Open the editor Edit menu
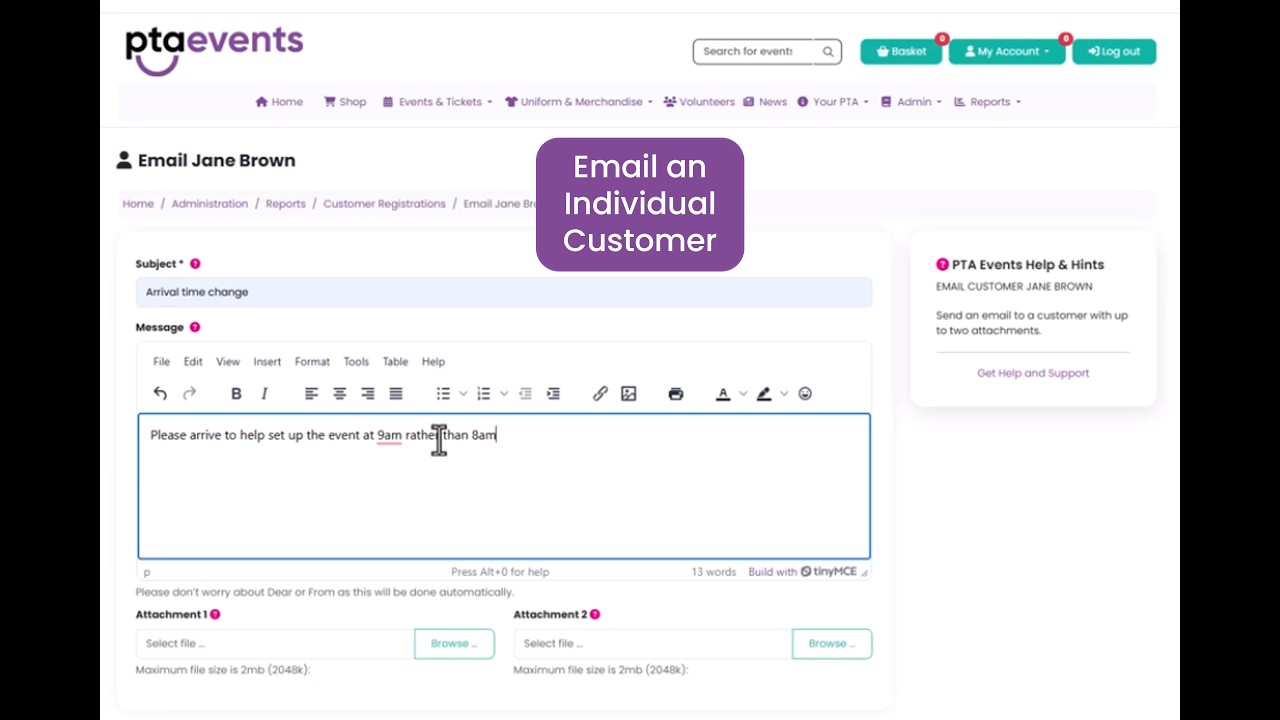This screenshot has width=1280, height=720. [x=193, y=362]
